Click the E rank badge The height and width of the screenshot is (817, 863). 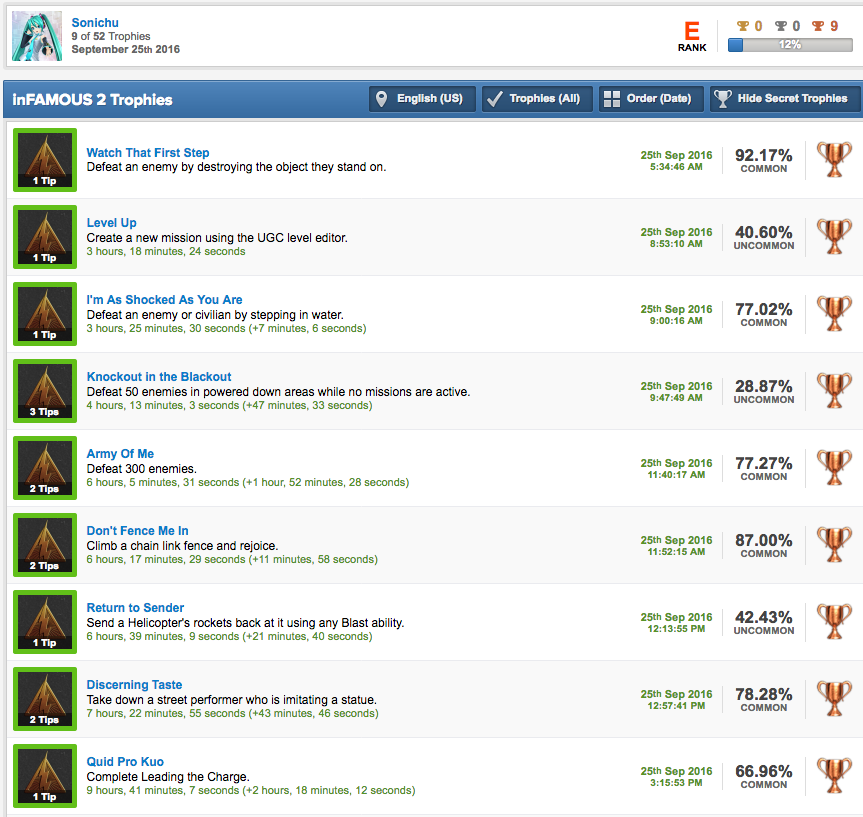[692, 36]
